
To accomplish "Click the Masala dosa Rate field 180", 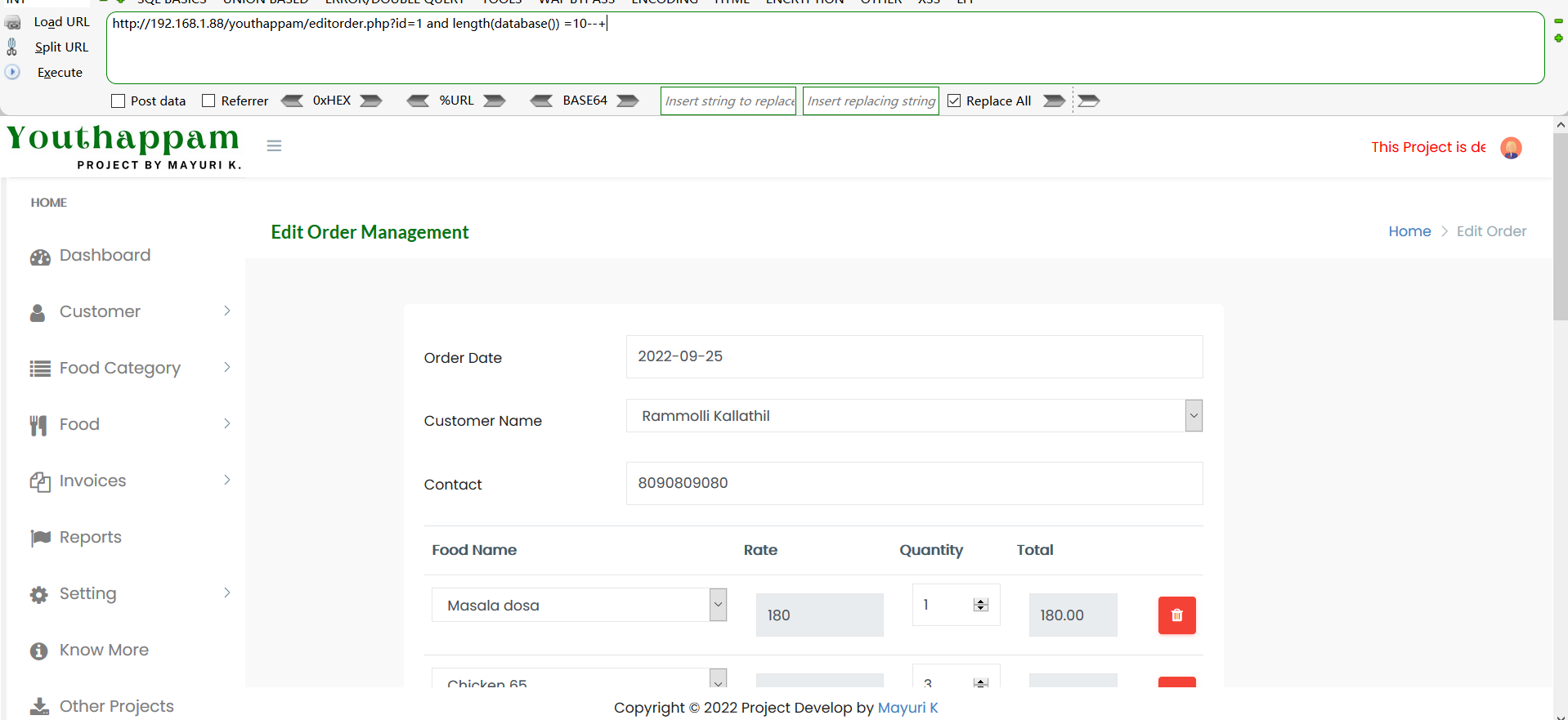I will (819, 615).
